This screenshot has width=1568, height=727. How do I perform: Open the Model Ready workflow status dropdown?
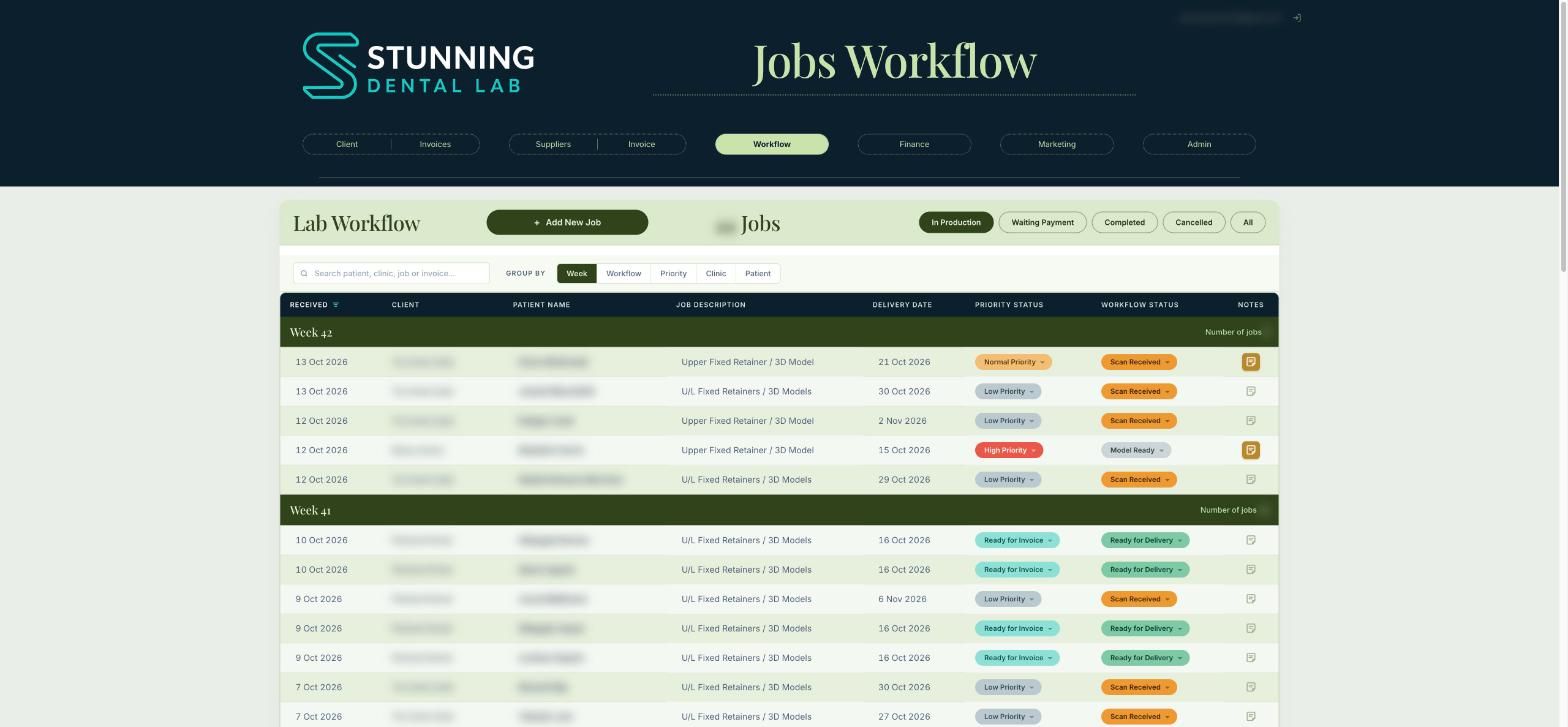[1136, 450]
